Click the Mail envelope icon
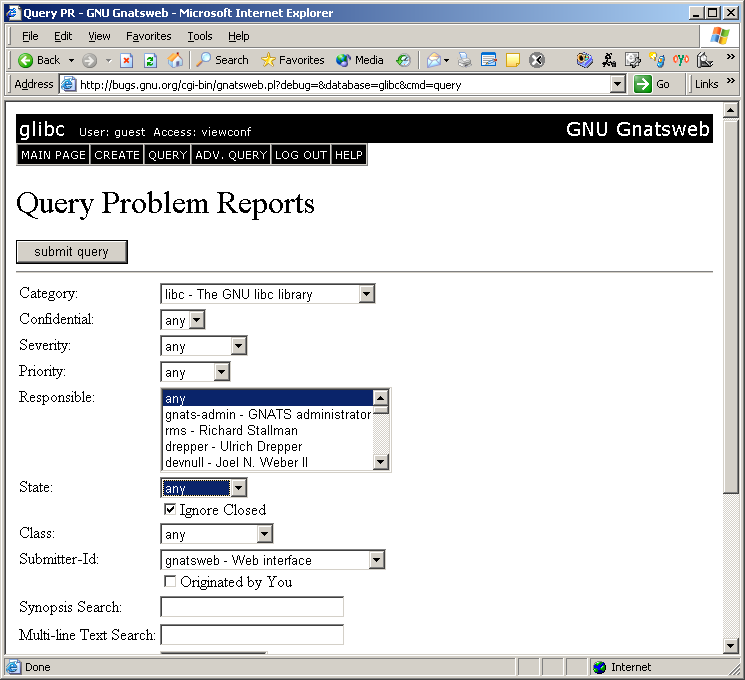745x680 pixels. [434, 60]
